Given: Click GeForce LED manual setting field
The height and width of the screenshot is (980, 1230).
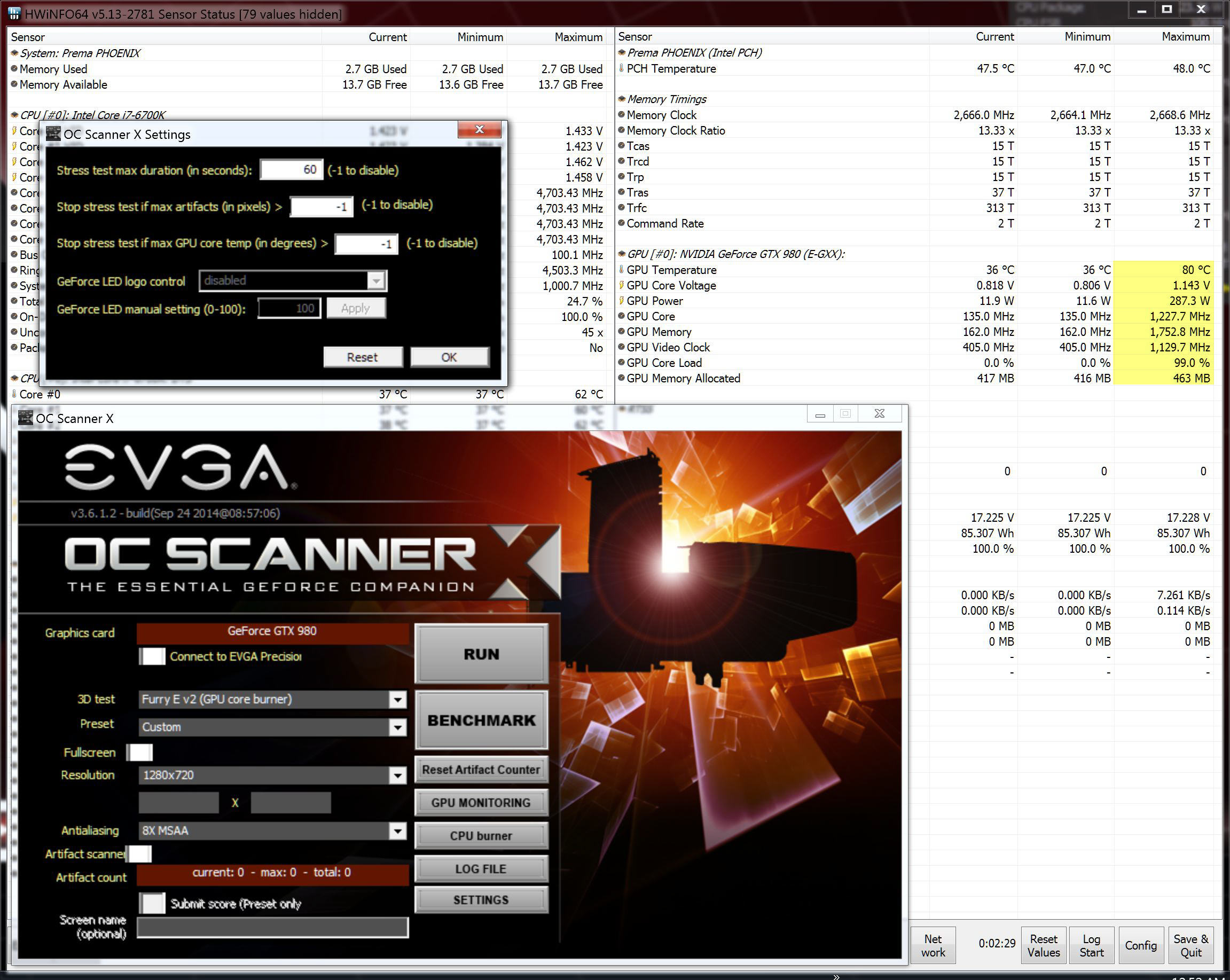Looking at the screenshot, I should pyautogui.click(x=289, y=308).
